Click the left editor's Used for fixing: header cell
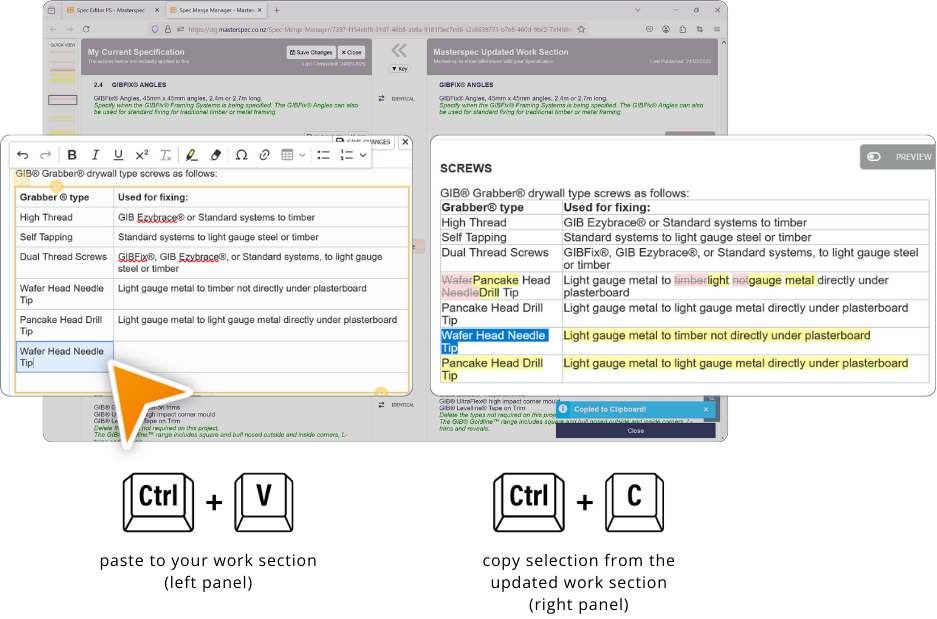This screenshot has width=937, height=619. click(x=261, y=197)
